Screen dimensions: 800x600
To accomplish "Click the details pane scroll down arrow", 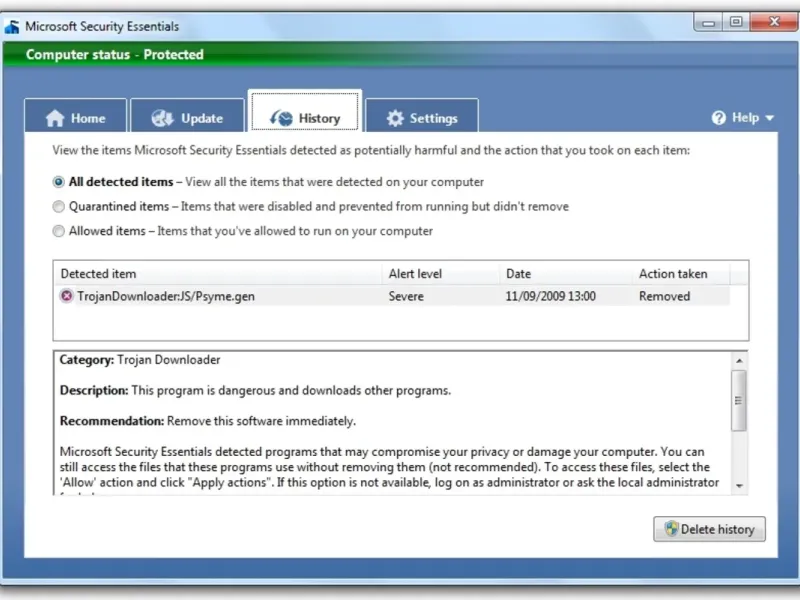I will pos(739,486).
